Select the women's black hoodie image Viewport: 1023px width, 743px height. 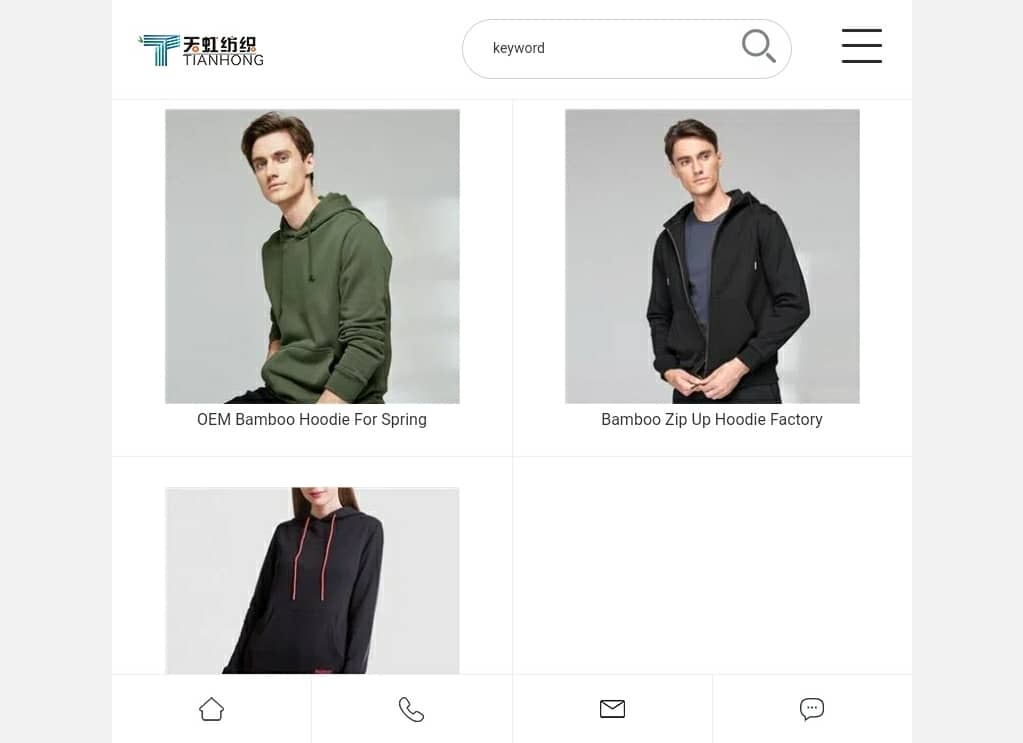(x=312, y=581)
